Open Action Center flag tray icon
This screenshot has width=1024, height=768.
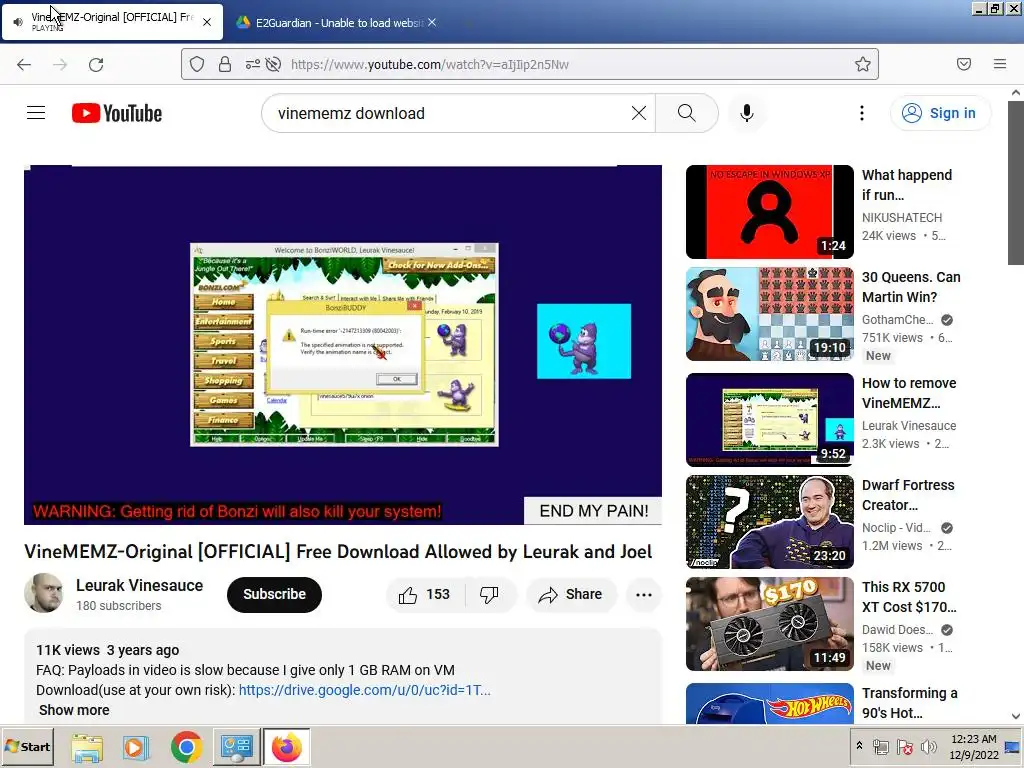tap(904, 746)
